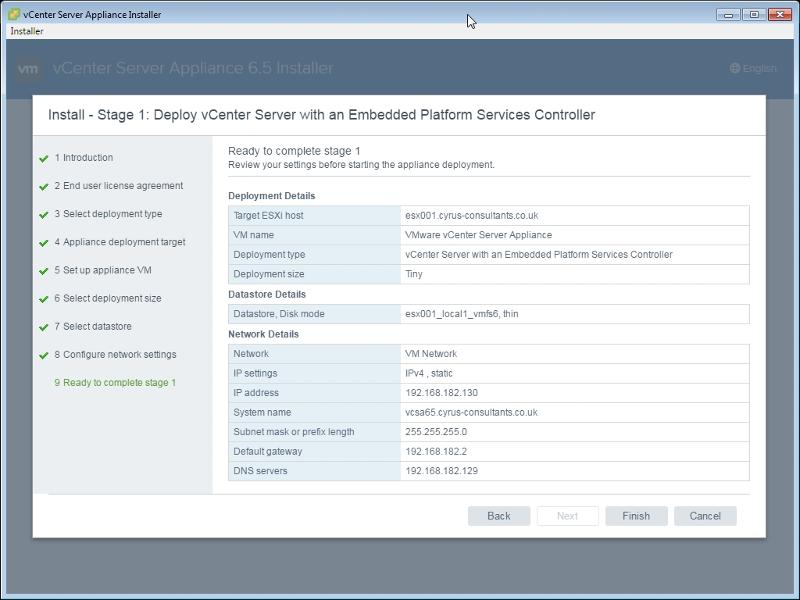Click the checkmark beside Configure network settings
Image resolution: width=800 pixels, height=600 pixels.
click(x=44, y=355)
